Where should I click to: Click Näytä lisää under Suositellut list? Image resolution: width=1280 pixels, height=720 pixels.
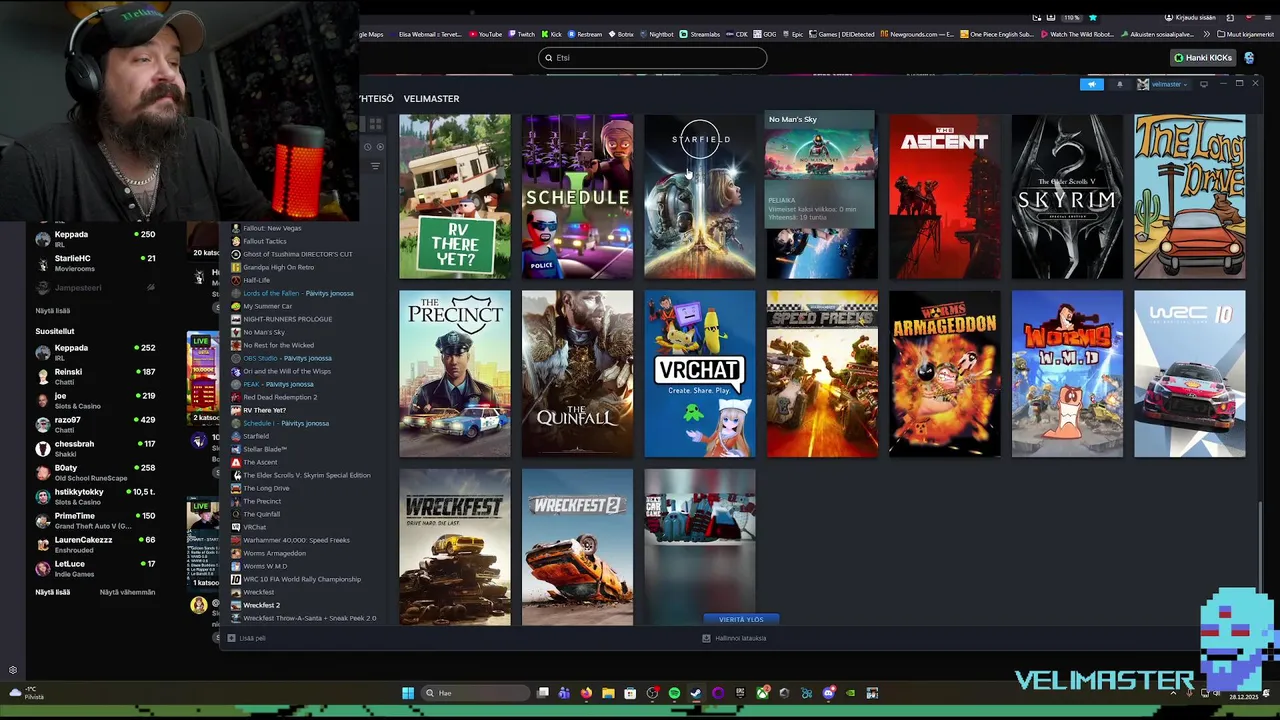click(53, 592)
